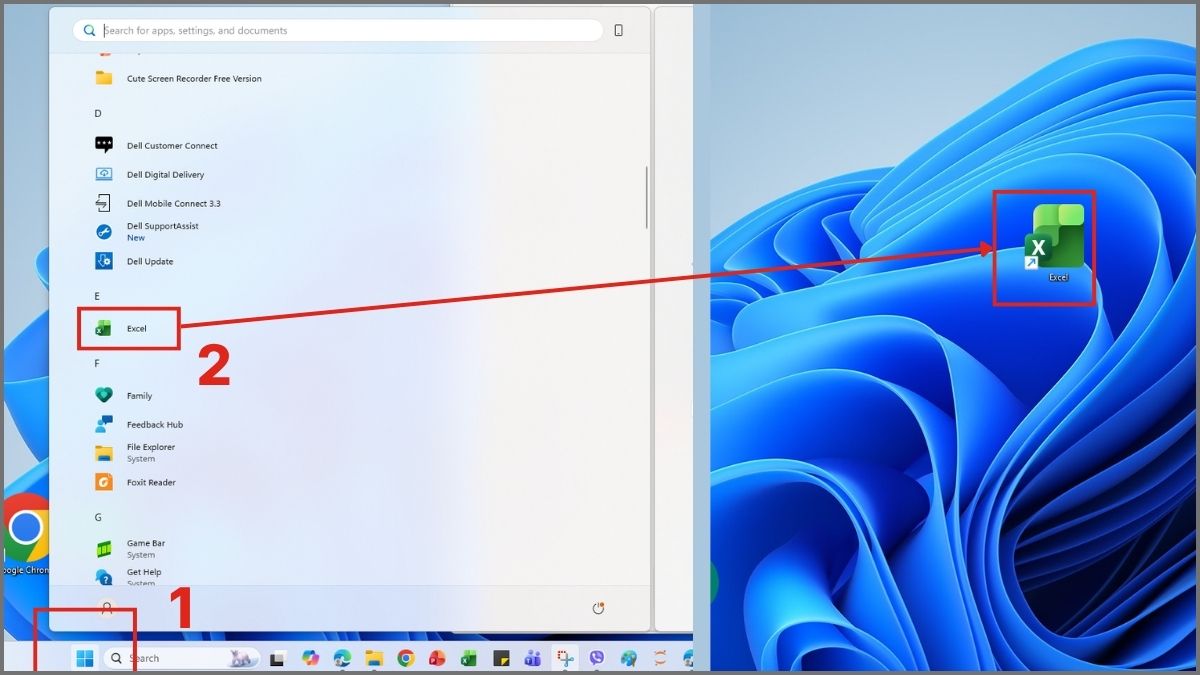Open the Excel shortcut on the desktop
The width and height of the screenshot is (1200, 675).
[1054, 242]
